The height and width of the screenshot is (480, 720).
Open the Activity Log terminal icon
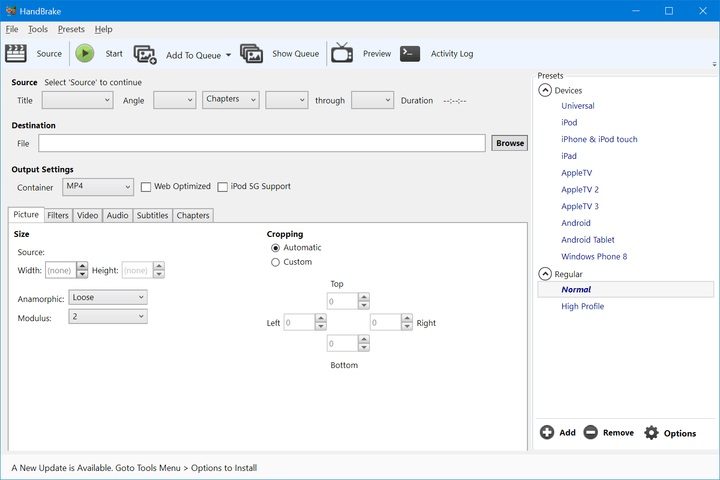410,54
